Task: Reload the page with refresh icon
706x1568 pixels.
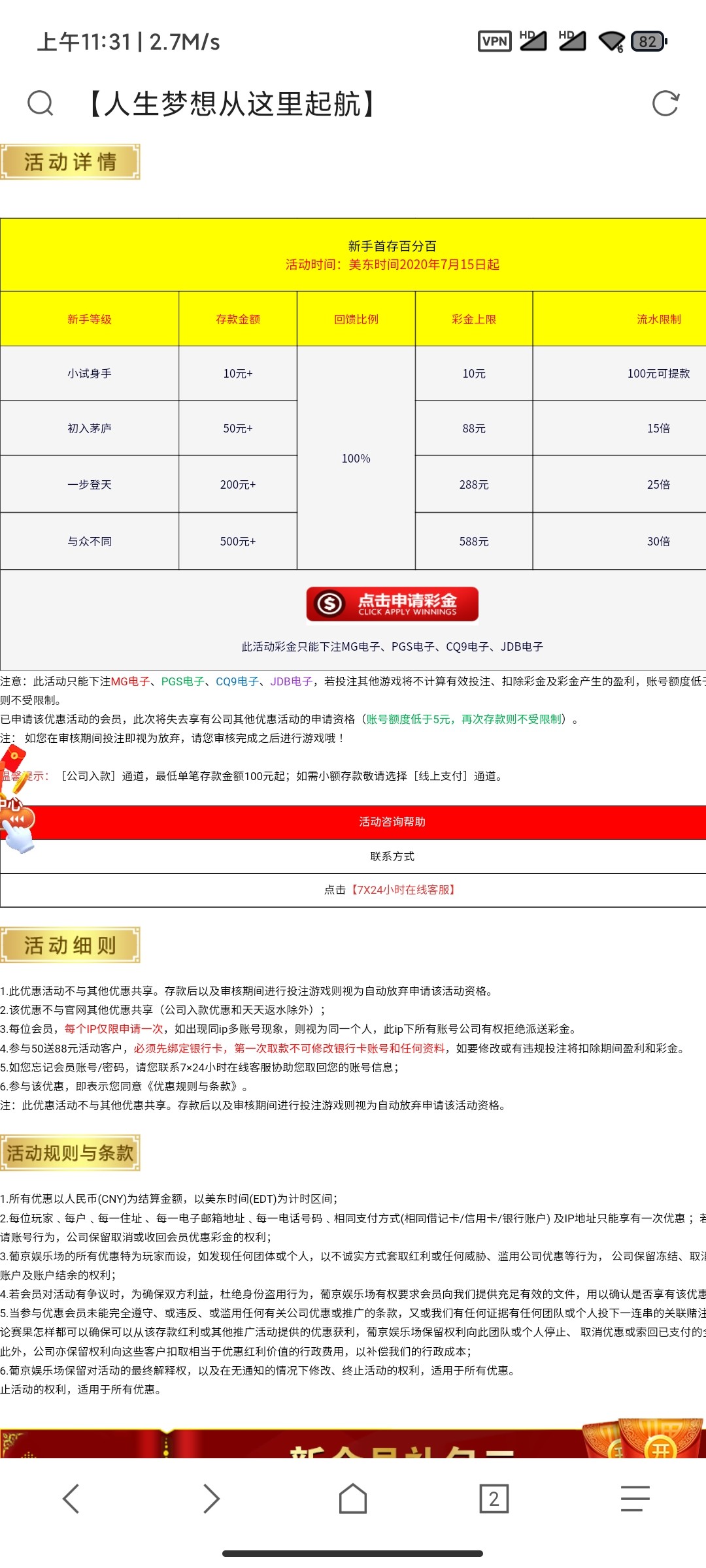Action: point(665,103)
